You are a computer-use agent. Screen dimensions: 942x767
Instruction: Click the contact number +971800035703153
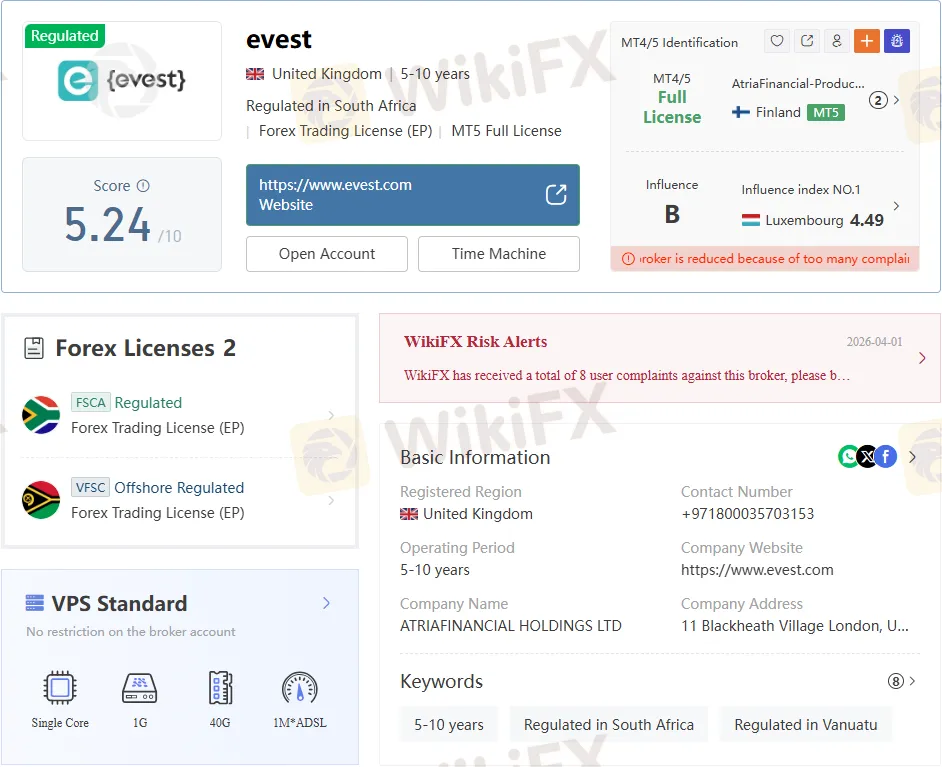click(747, 514)
